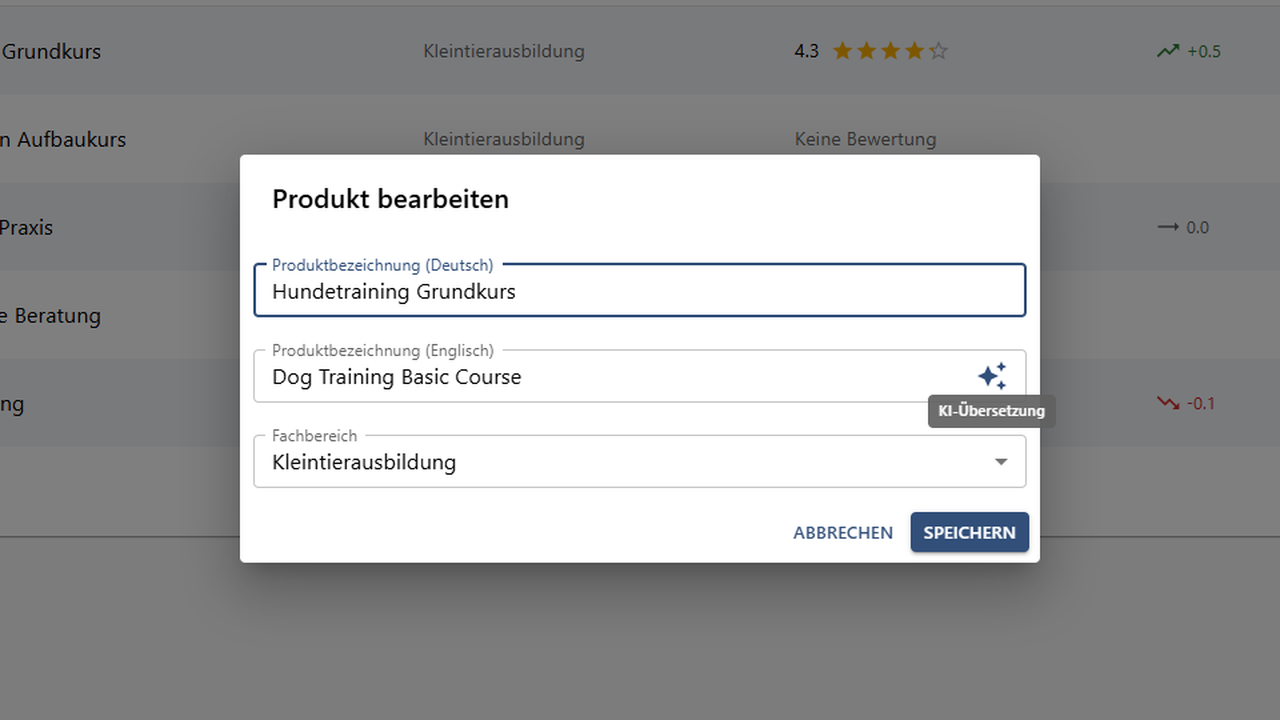The width and height of the screenshot is (1280, 720).
Task: Click the Grundkurs row name in background
Action: pyautogui.click(x=51, y=51)
